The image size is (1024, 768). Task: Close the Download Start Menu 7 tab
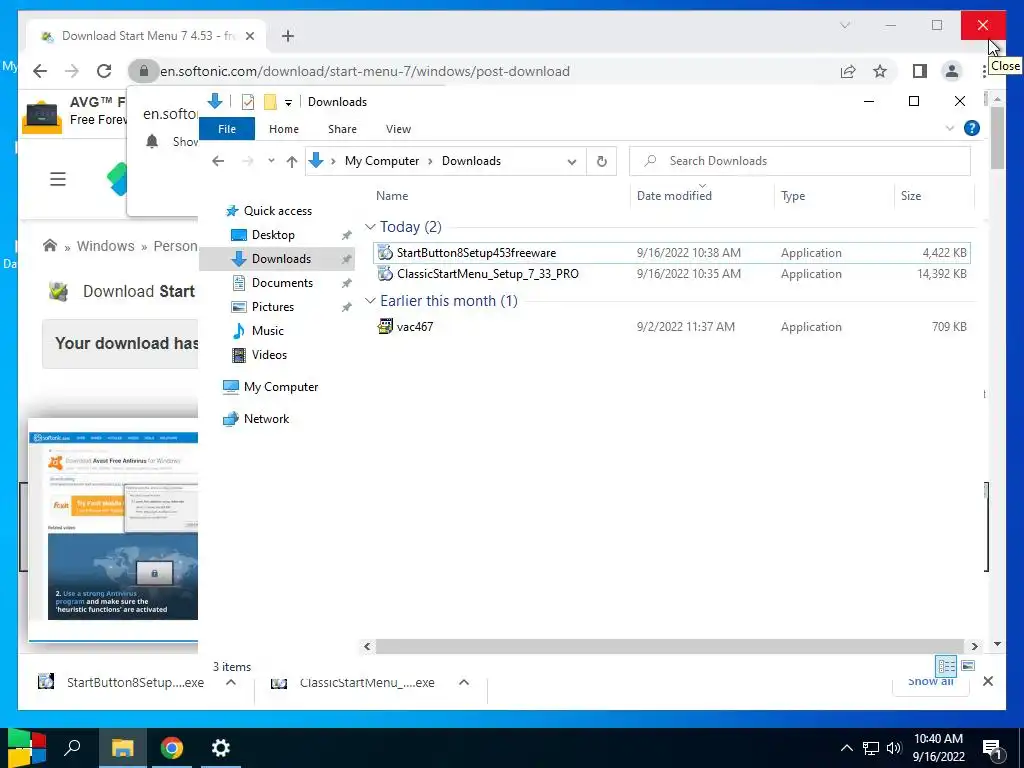[x=249, y=36]
